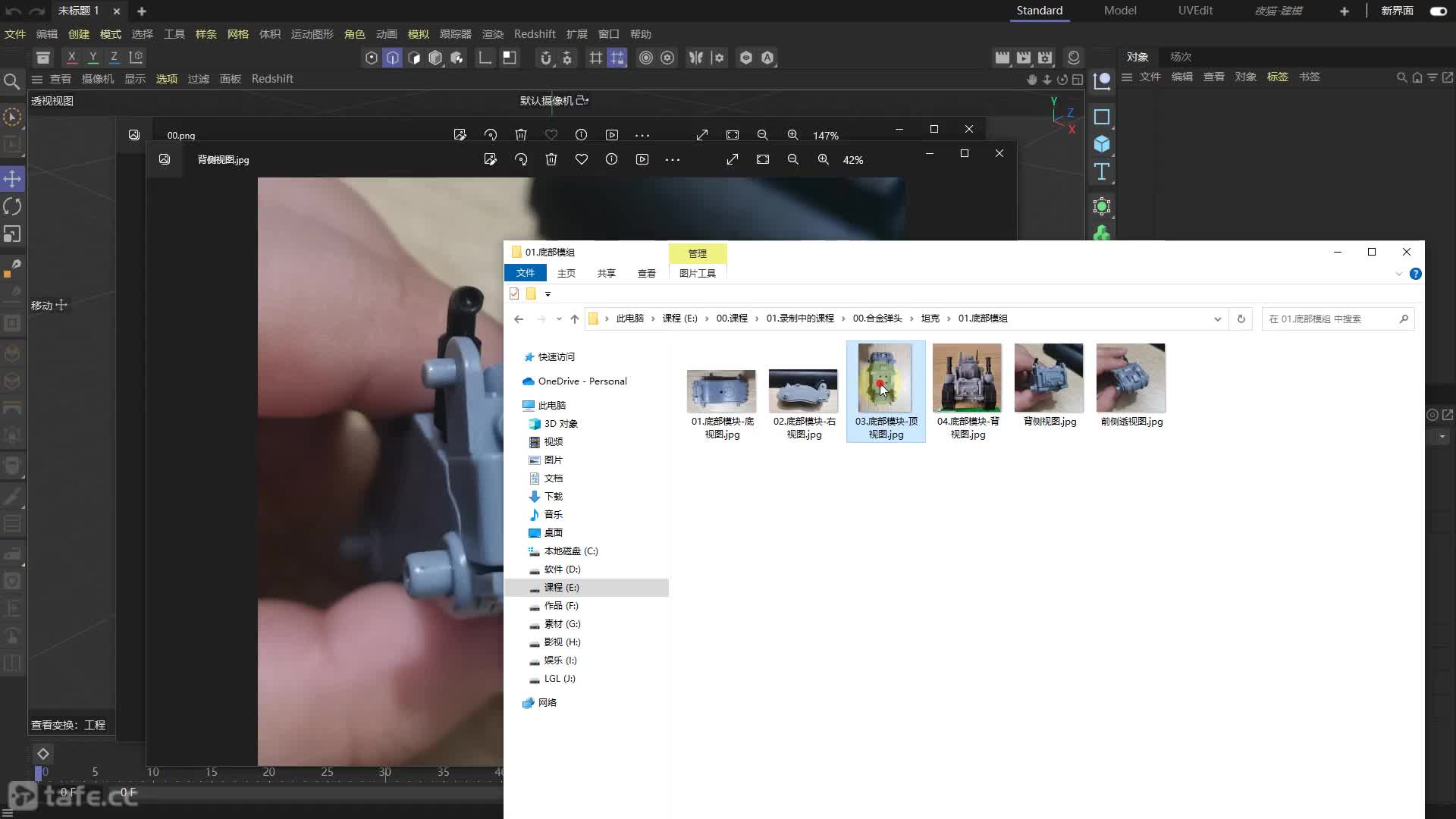Open the 创建 menu in Cinema 4D

click(x=79, y=34)
